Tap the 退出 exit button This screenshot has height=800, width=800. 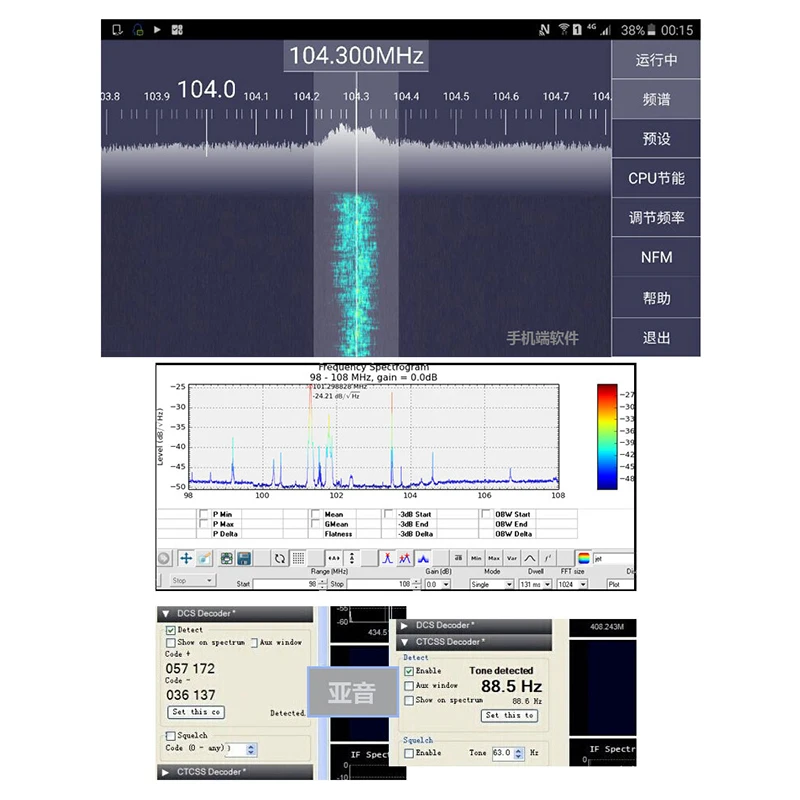(x=656, y=338)
